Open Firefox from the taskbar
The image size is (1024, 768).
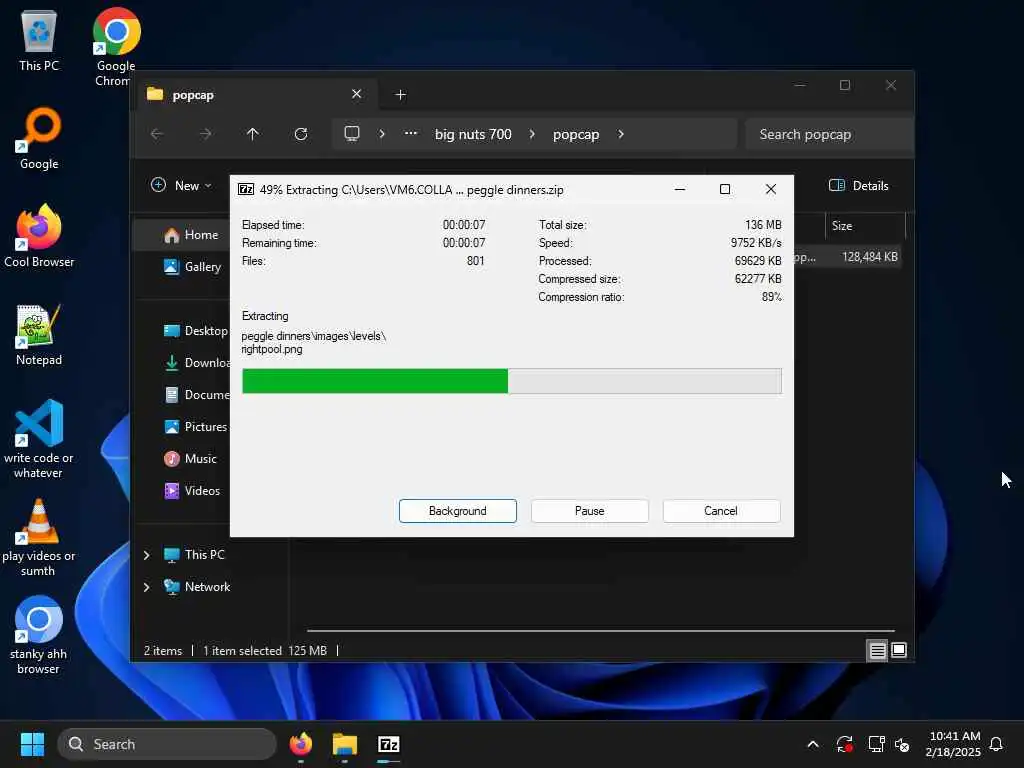pyautogui.click(x=301, y=744)
